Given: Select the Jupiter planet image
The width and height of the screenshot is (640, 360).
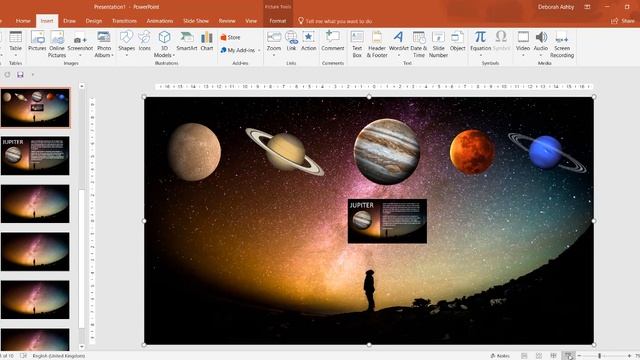Looking at the screenshot, I should 387,151.
